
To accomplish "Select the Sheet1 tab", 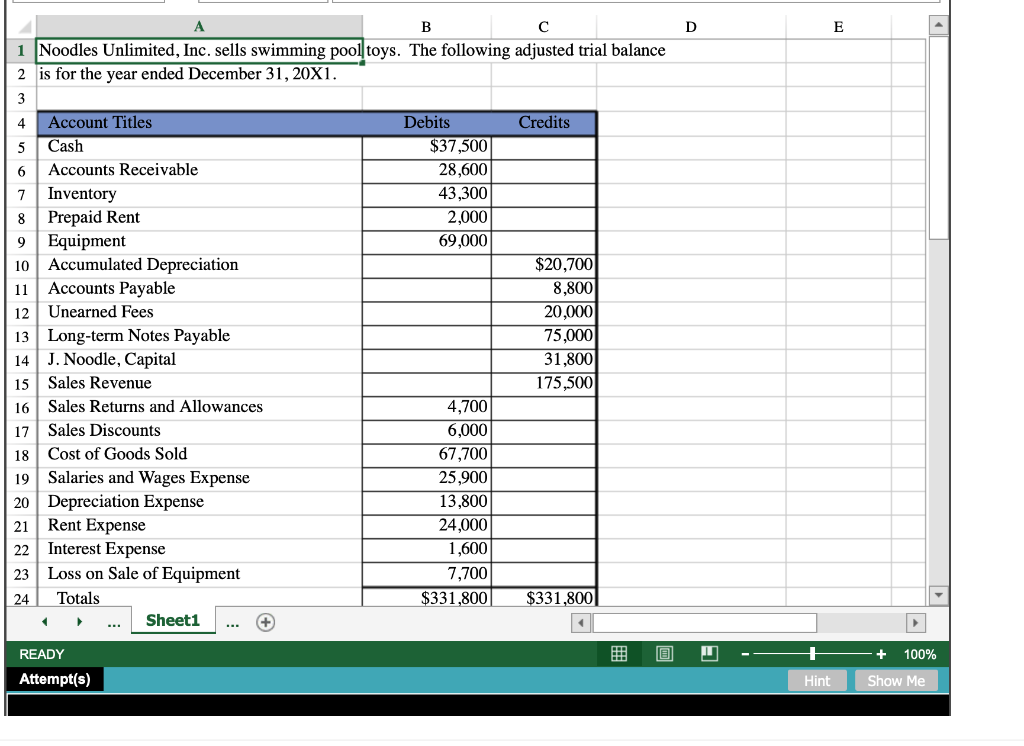I will [x=172, y=620].
